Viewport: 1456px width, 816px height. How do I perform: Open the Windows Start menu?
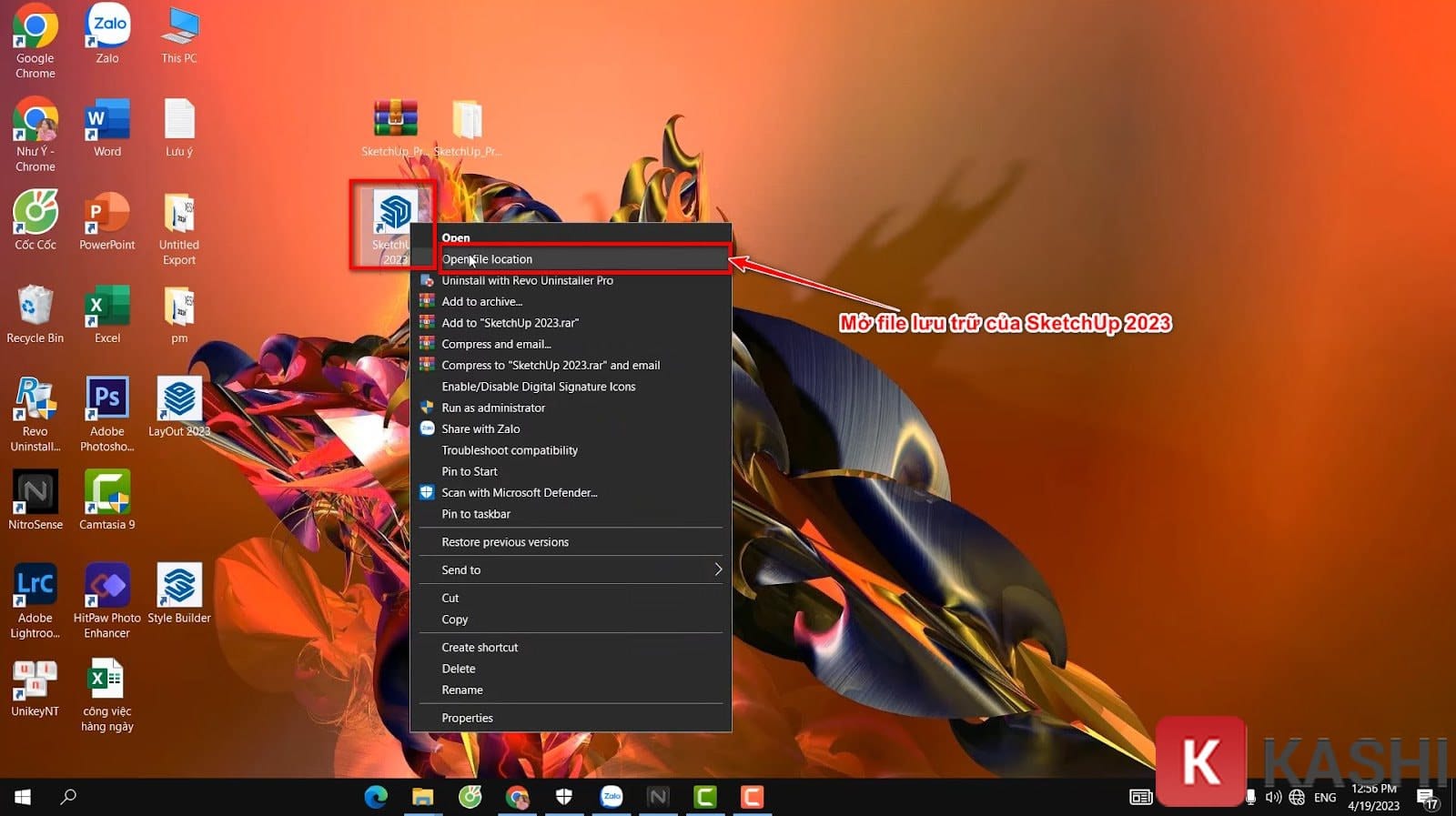coord(23,797)
